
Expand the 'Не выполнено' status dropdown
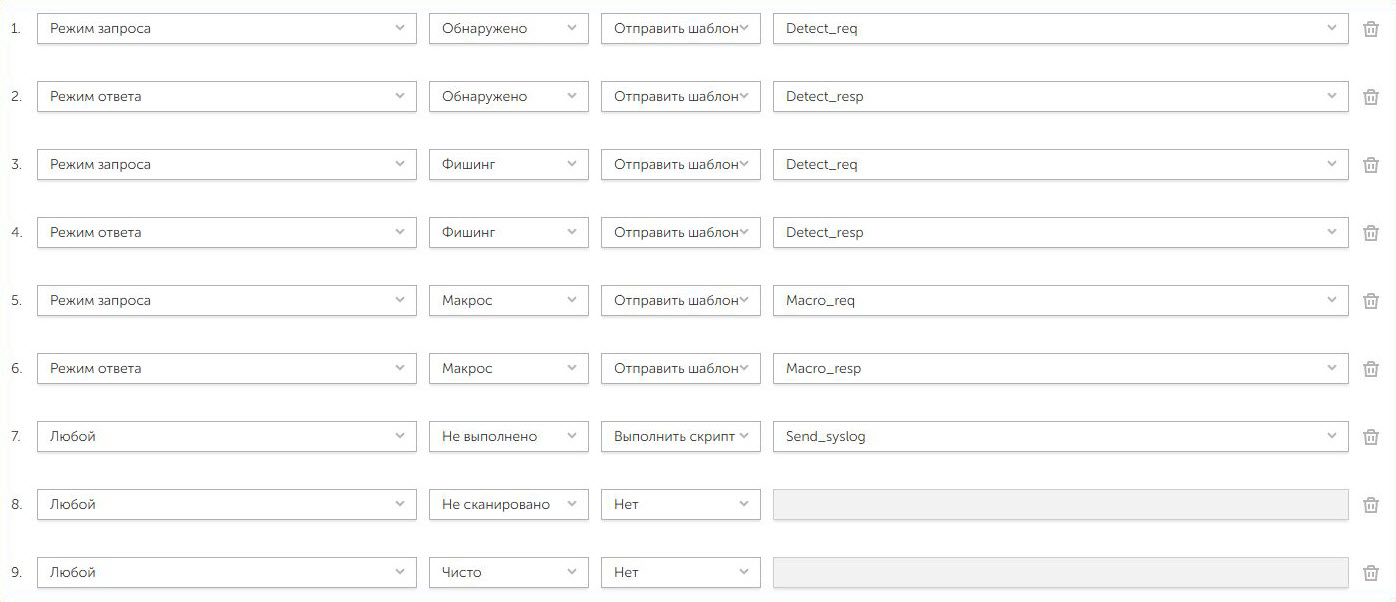click(509, 437)
